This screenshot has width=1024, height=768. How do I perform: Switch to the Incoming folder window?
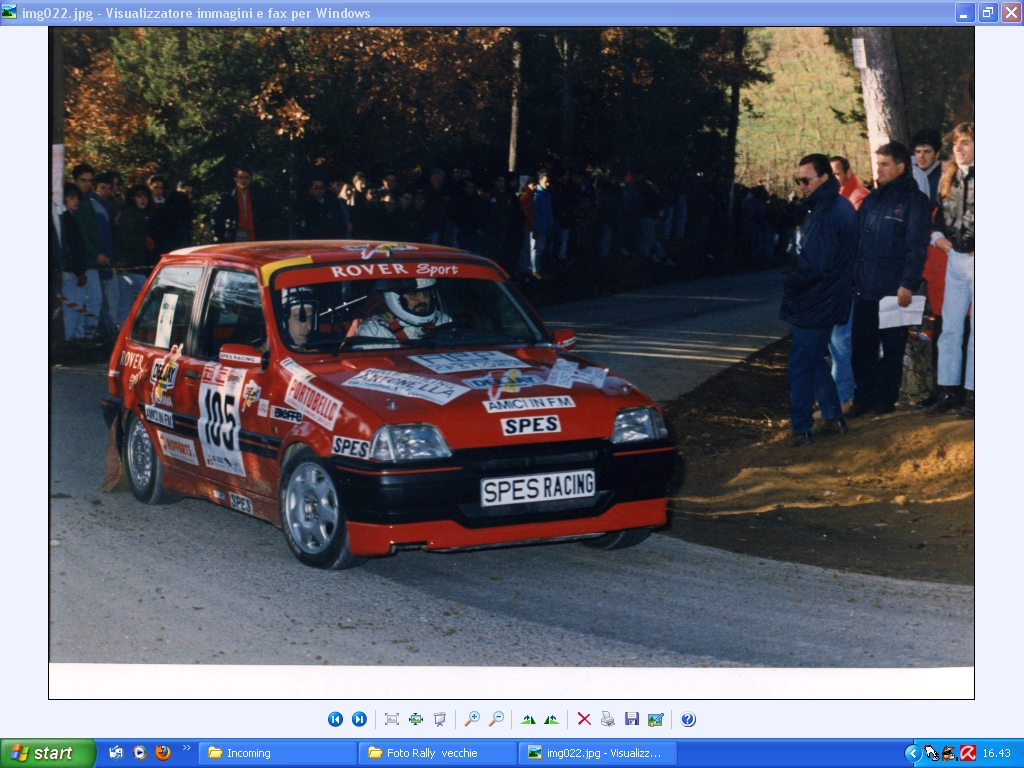[x=278, y=753]
